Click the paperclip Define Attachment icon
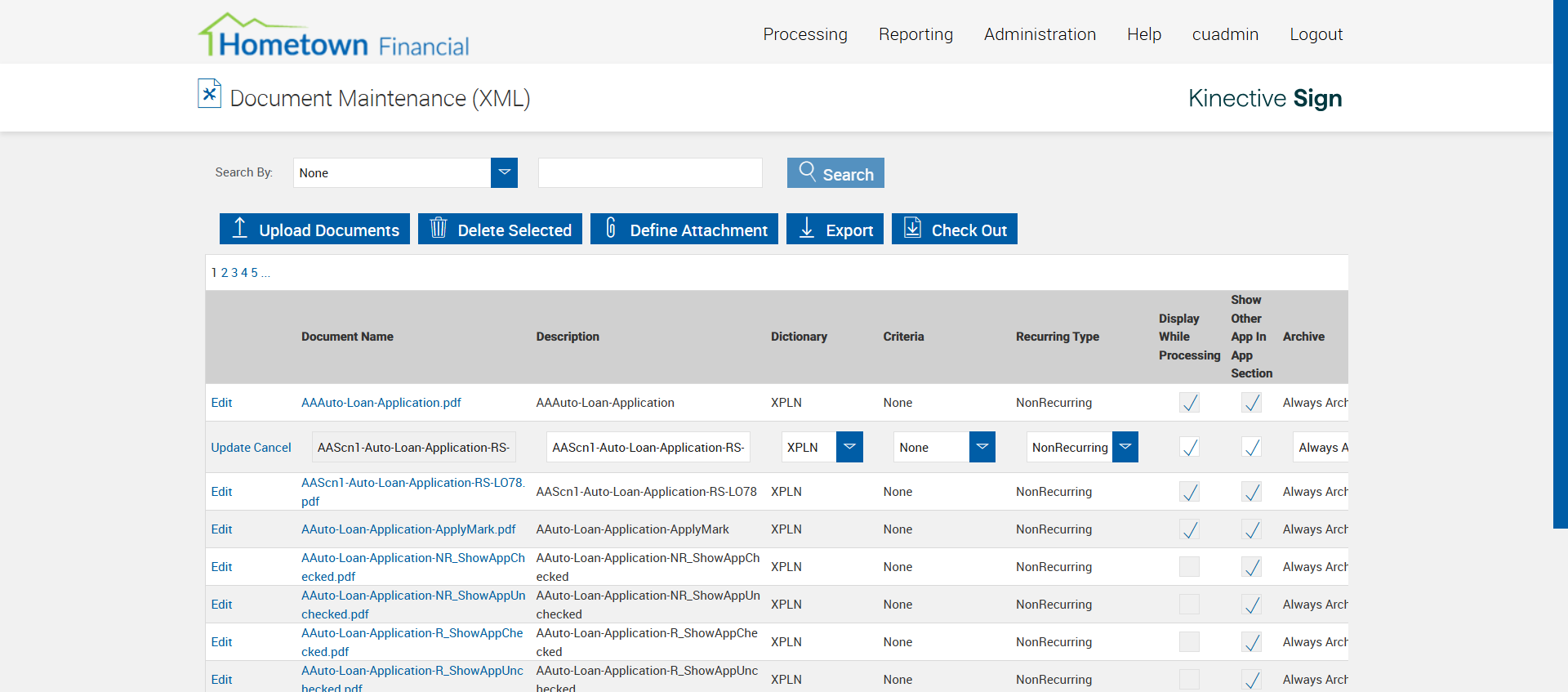This screenshot has width=1568, height=692. (x=610, y=228)
